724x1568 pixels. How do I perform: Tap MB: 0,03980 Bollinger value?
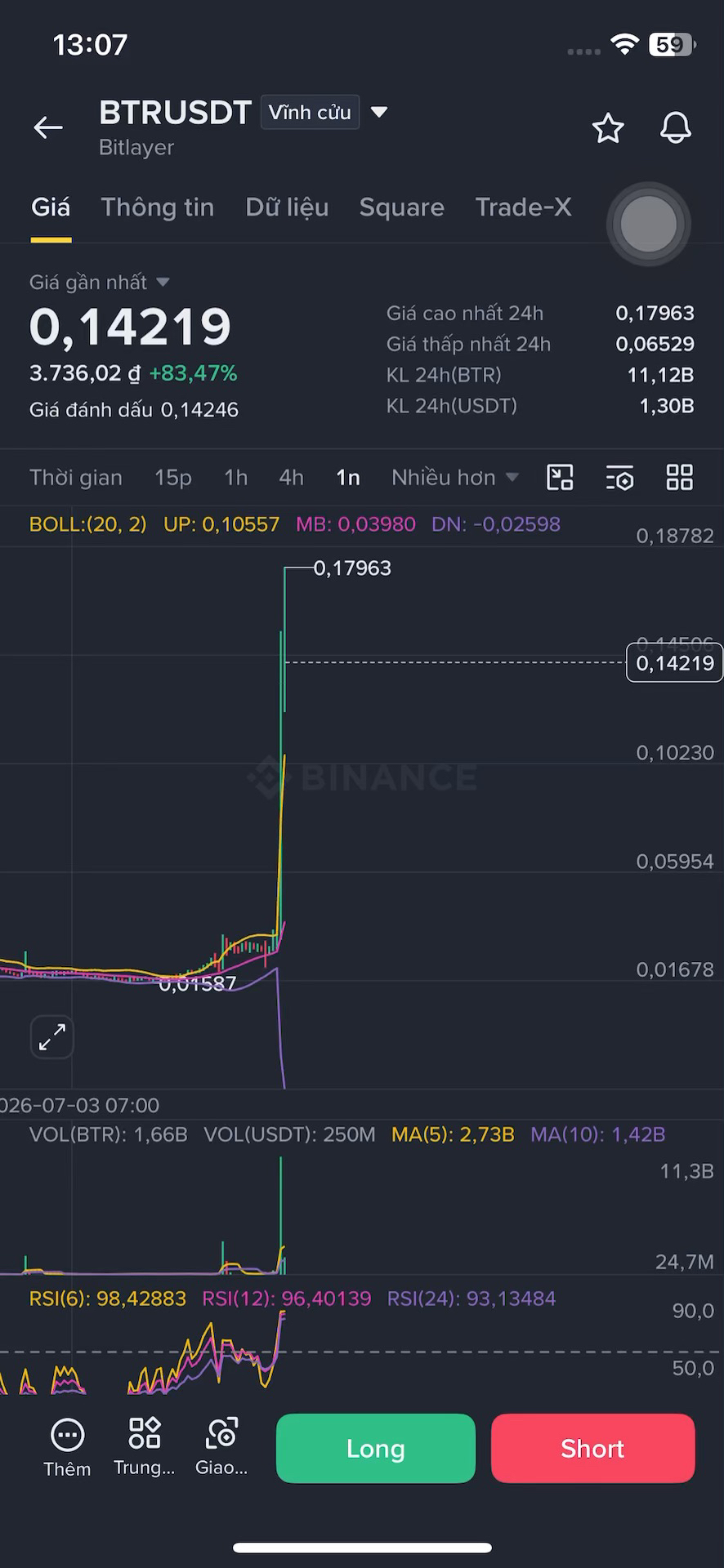[x=355, y=524]
